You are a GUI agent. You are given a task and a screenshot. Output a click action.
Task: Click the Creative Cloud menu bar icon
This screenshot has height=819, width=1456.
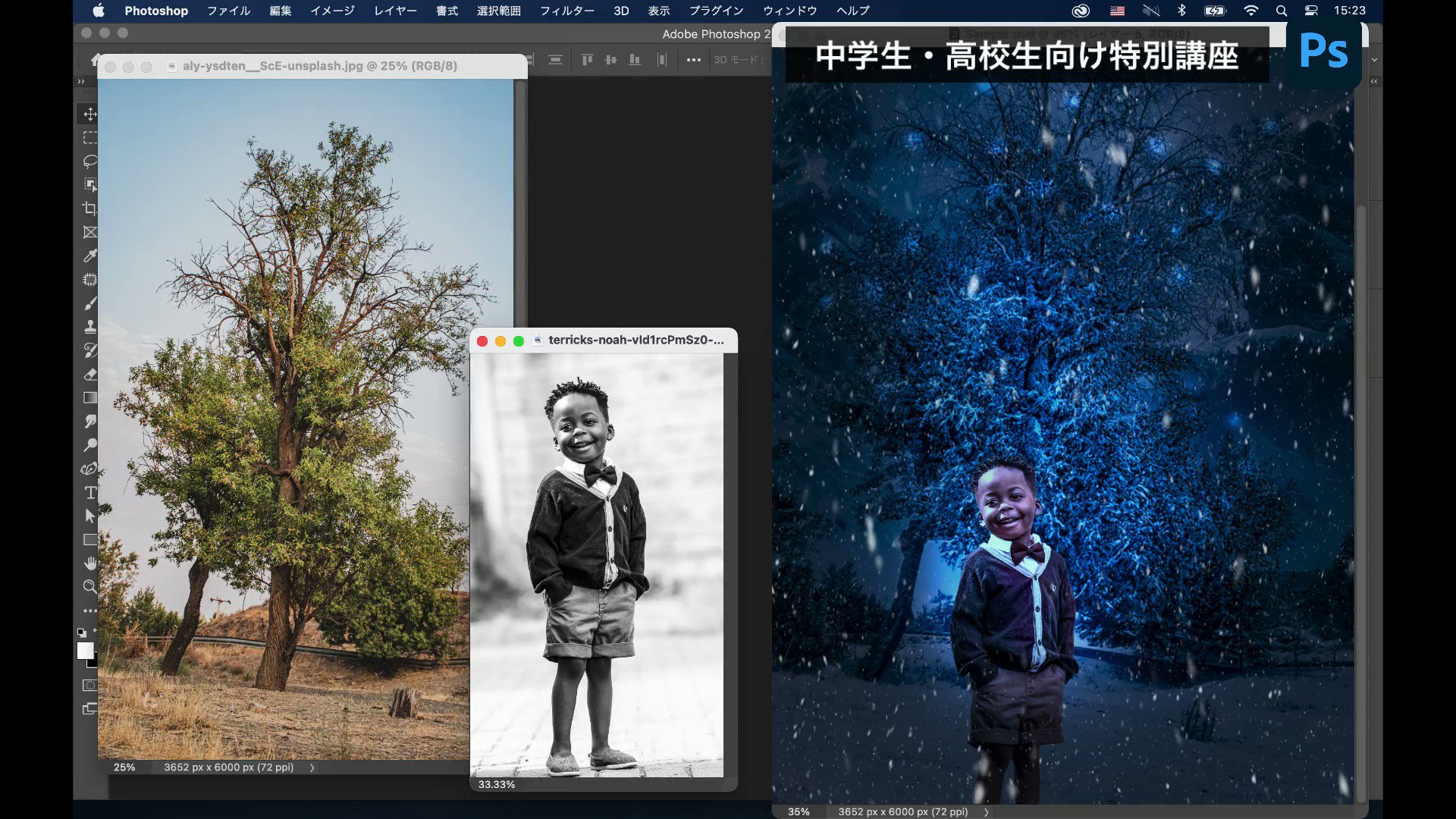pos(1081,11)
